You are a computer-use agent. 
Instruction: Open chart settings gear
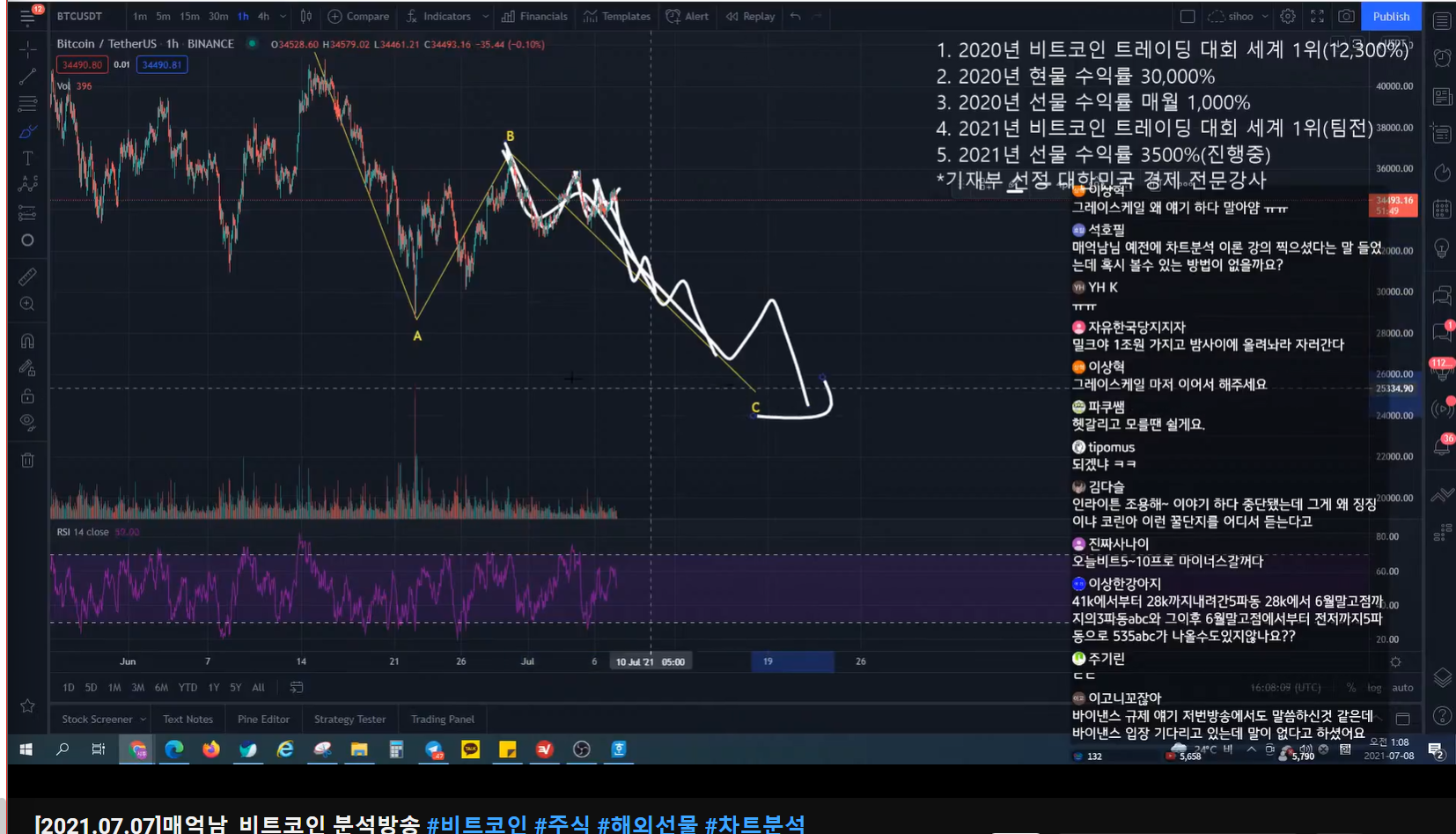click(x=1288, y=17)
